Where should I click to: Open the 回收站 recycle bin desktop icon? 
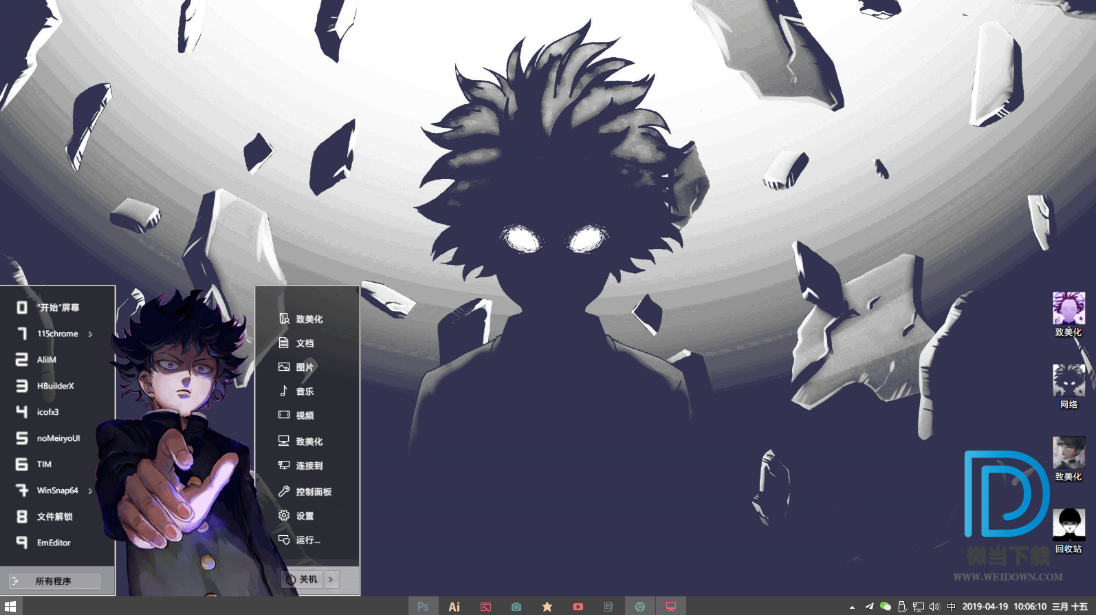tap(1069, 531)
